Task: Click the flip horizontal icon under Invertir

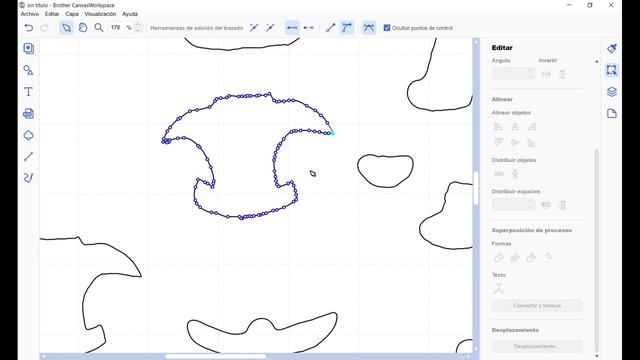Action: coord(546,74)
